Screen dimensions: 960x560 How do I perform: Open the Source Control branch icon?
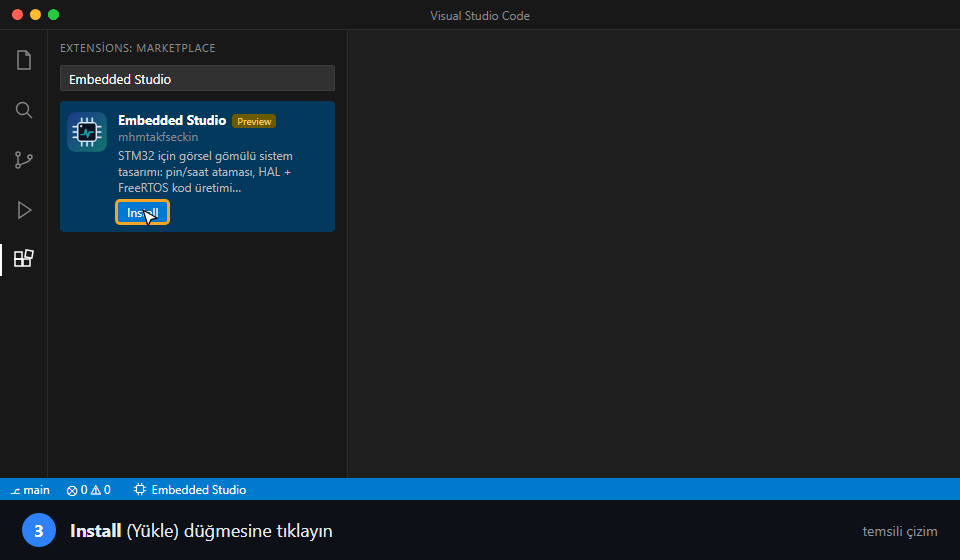(24, 160)
